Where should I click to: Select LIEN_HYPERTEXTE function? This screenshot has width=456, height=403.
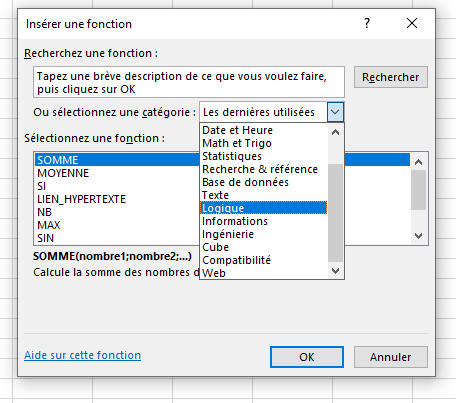click(117, 199)
